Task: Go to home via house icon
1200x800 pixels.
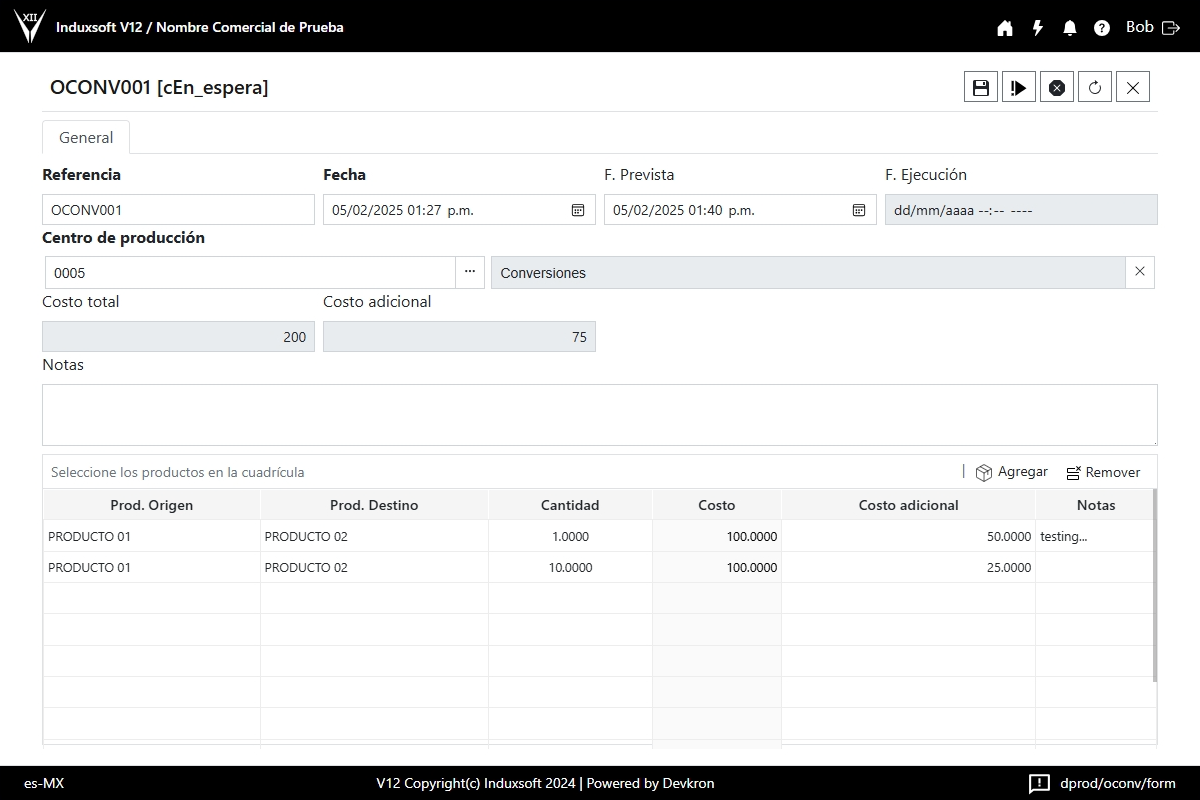Action: (1005, 28)
